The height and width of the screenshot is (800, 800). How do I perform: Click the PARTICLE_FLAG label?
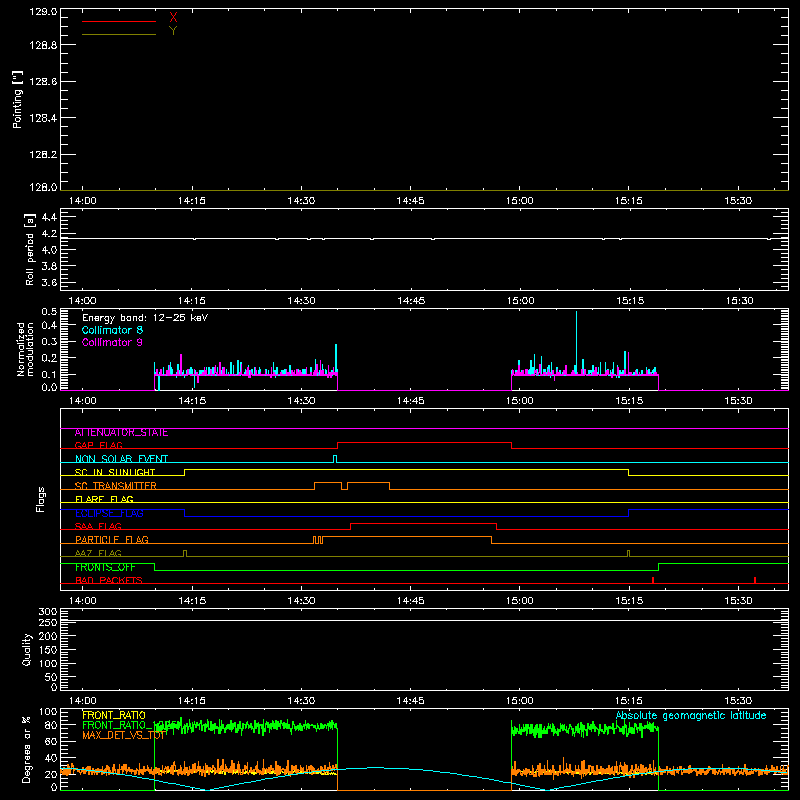tap(112, 540)
